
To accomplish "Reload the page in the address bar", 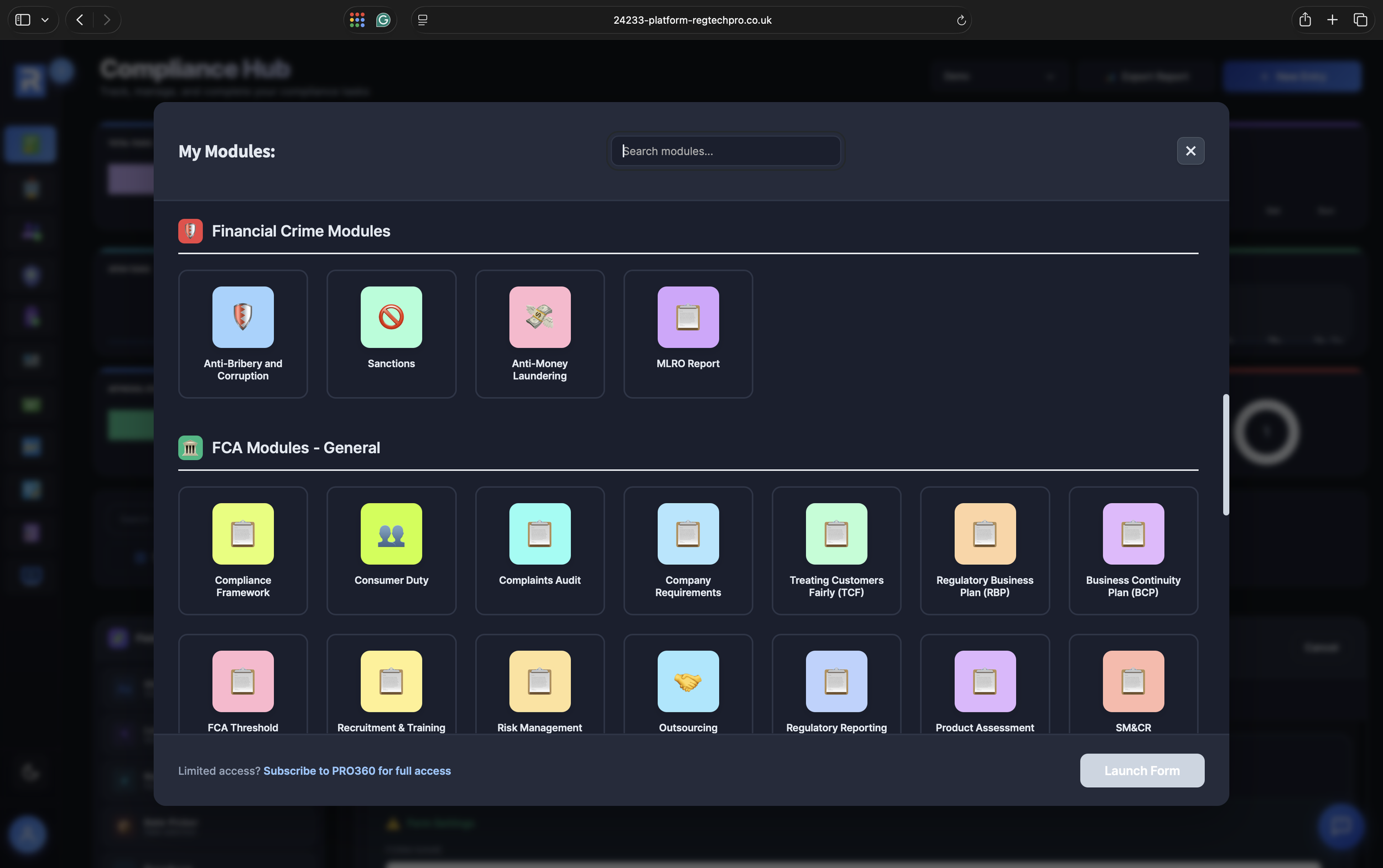I will pos(961,20).
